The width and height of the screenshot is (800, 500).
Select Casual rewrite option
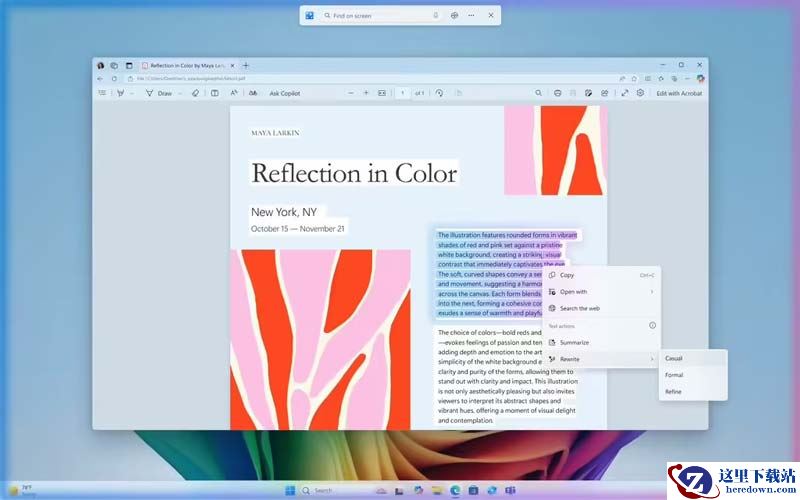click(x=693, y=358)
